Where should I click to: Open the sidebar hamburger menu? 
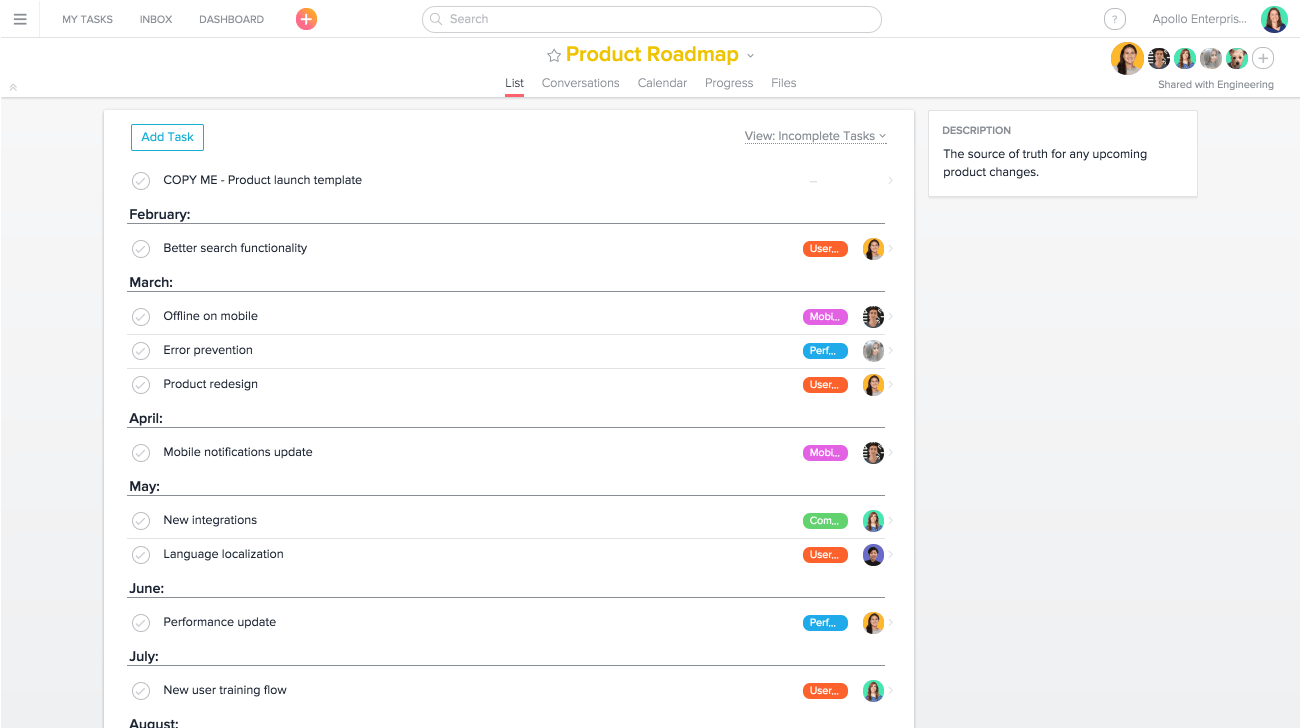[x=20, y=18]
